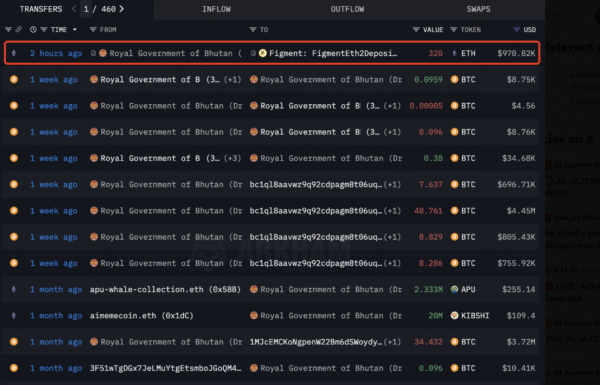Open the SWAPS tab
The height and width of the screenshot is (385, 600).
pyautogui.click(x=478, y=9)
